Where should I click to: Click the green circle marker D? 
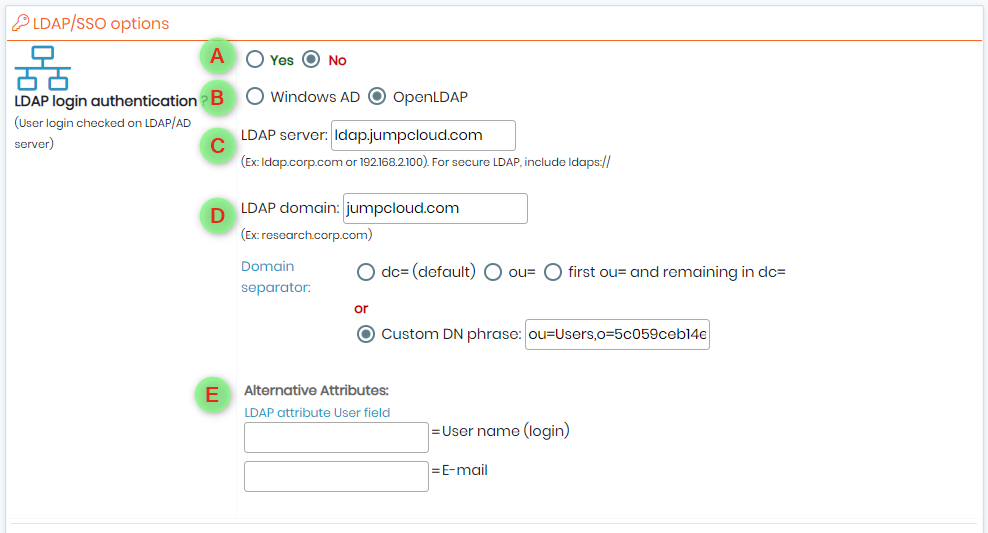[217, 215]
